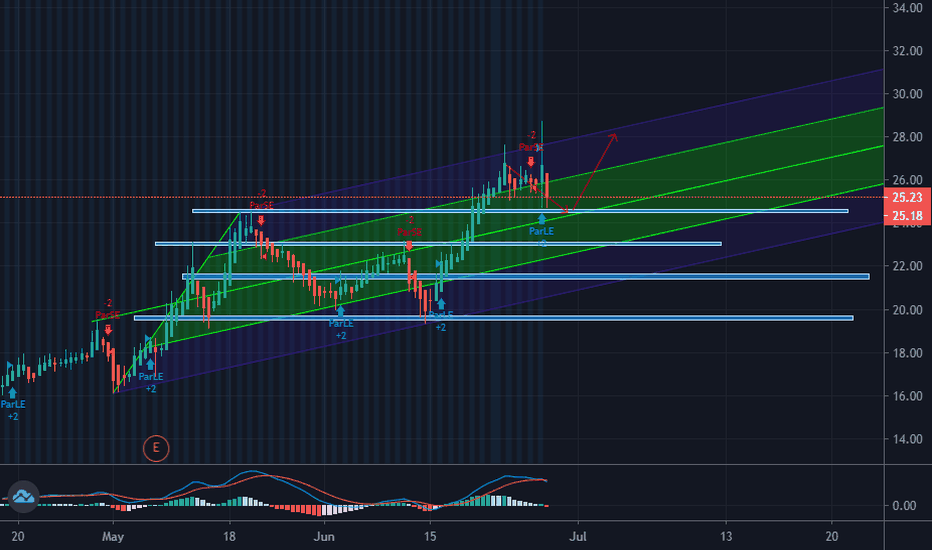
Task: Click the ParSE label above May 18 peak
Action: pyautogui.click(x=262, y=205)
